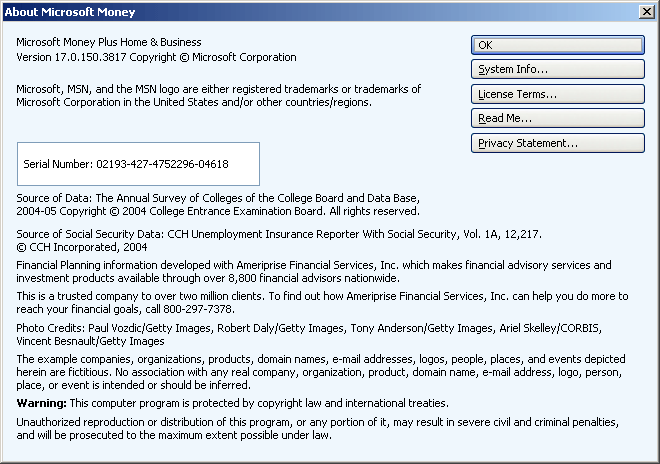Show the Privacy Statement
This screenshot has width=660, height=464.
coord(558,143)
